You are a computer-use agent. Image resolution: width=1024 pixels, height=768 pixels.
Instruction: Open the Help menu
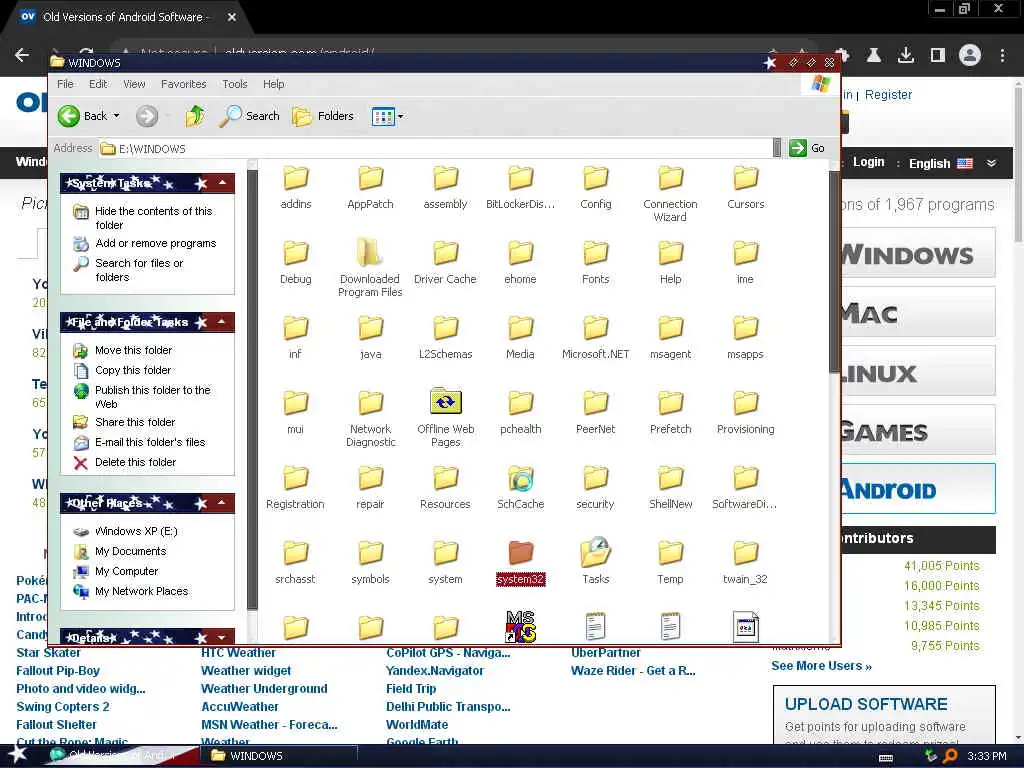pyautogui.click(x=274, y=84)
